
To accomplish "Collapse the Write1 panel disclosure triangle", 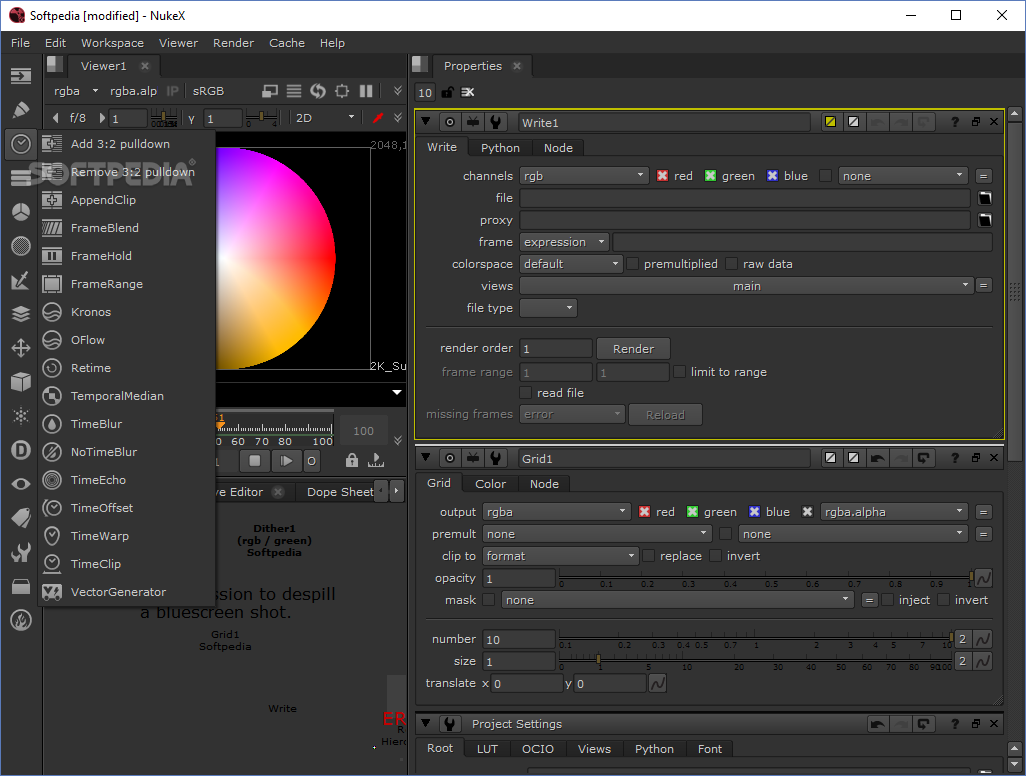I will (x=426, y=122).
